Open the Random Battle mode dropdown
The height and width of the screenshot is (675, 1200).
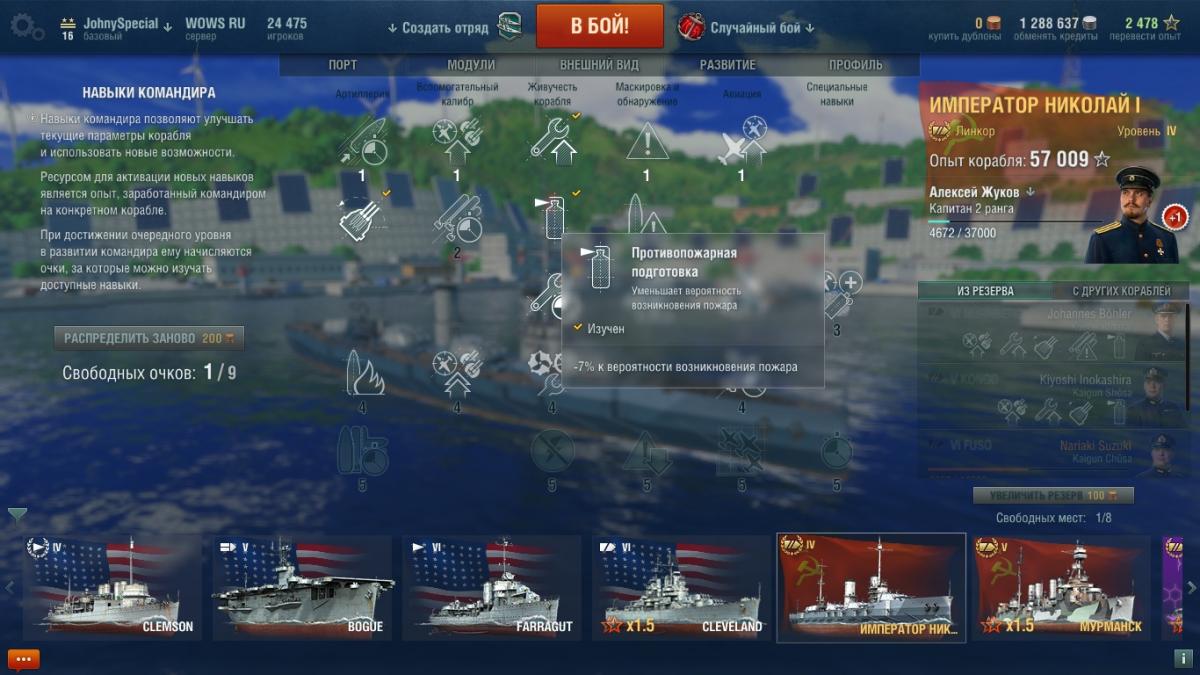(x=762, y=28)
